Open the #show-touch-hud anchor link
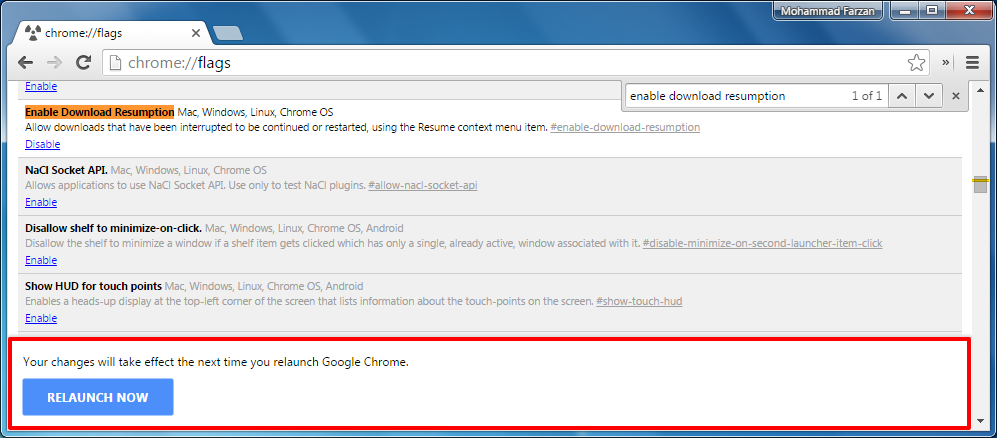This screenshot has height=438, width=997. [639, 301]
